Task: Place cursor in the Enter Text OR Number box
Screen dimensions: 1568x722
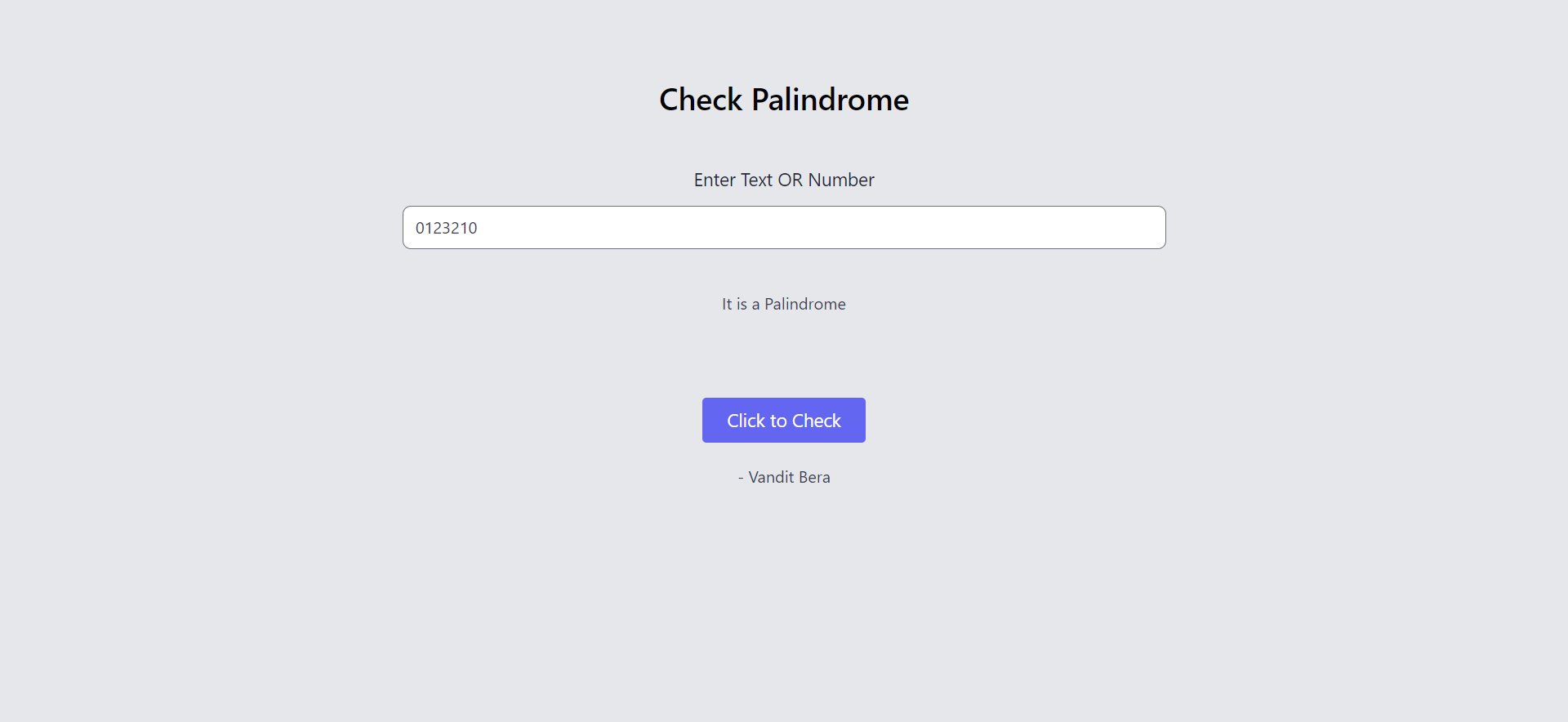Action: 783,227
